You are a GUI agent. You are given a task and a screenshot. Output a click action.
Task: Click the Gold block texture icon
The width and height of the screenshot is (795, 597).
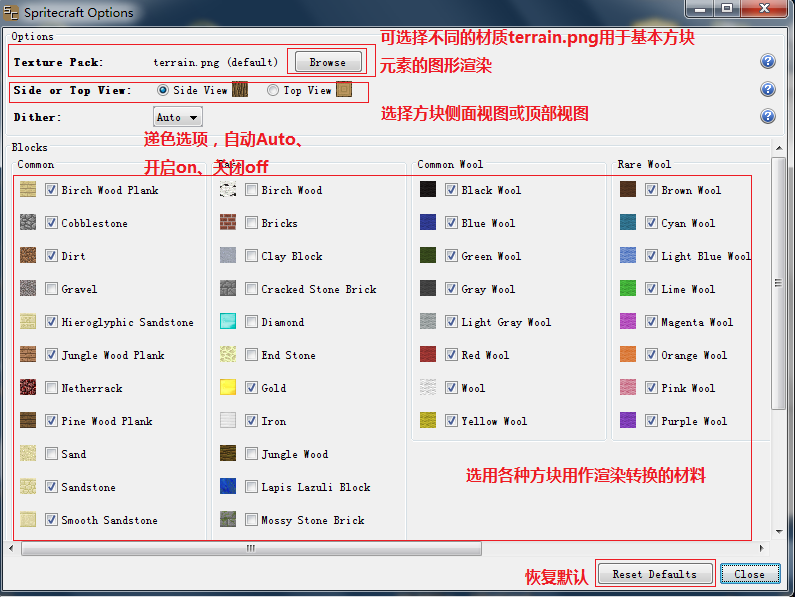tap(228, 388)
